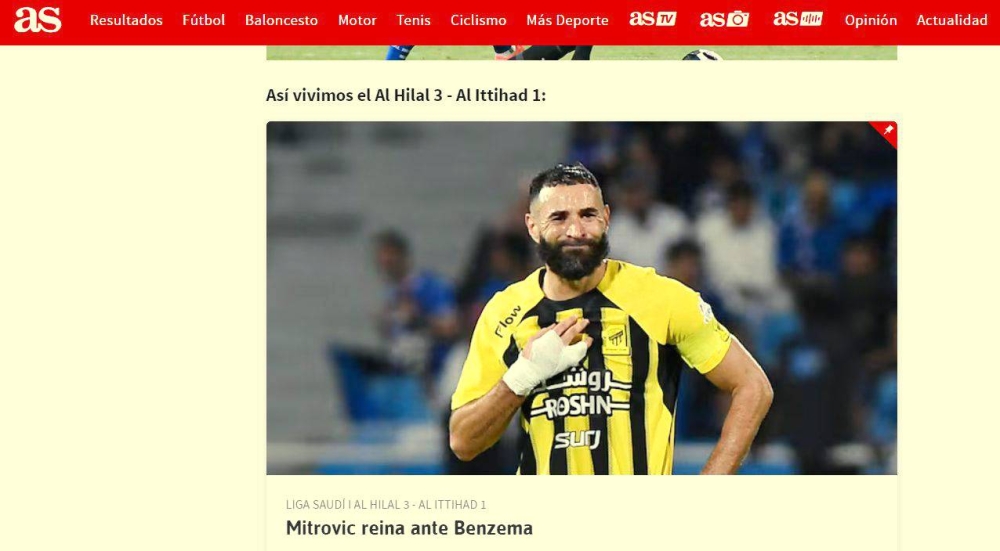Click the partial match photo at the top
This screenshot has width=1000, height=551.
coord(582,52)
